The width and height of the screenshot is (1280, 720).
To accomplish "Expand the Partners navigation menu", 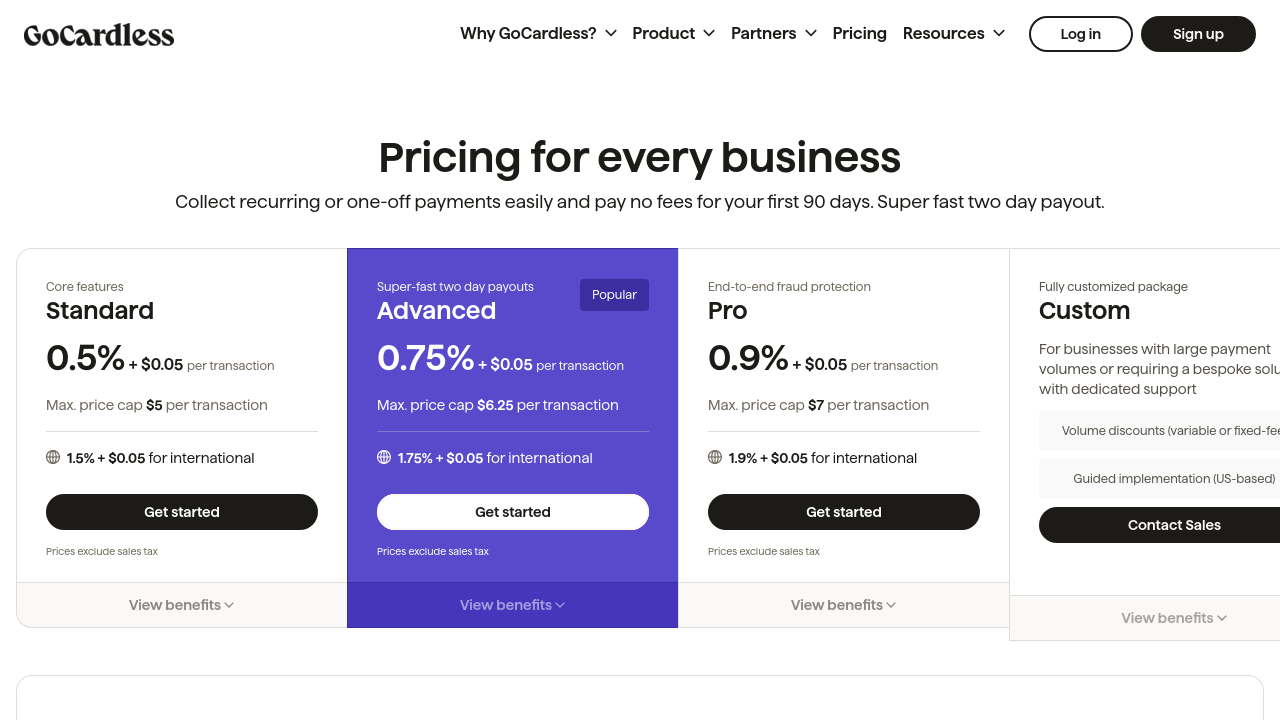I will (x=773, y=33).
